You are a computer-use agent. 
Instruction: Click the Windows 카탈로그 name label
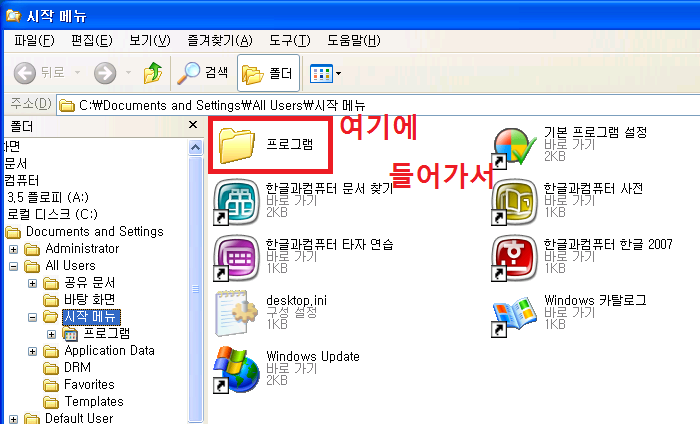(x=595, y=300)
